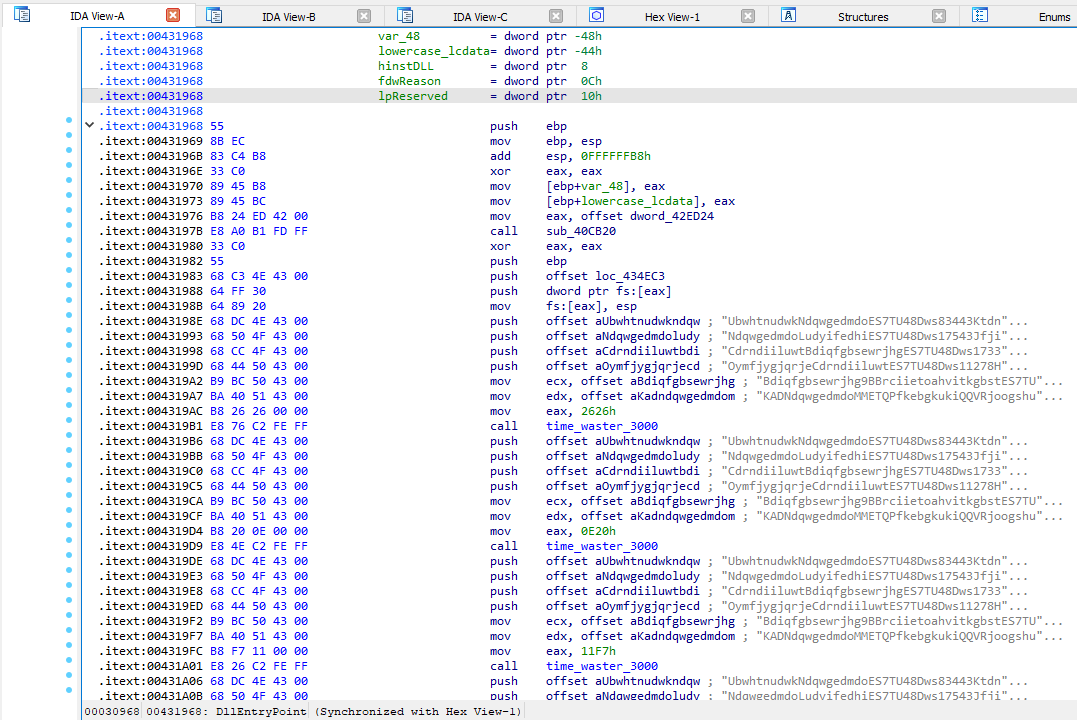Select the 0FFFFFFB8h operand
Screen dimensions: 1077x720
pyautogui.click(x=615, y=156)
